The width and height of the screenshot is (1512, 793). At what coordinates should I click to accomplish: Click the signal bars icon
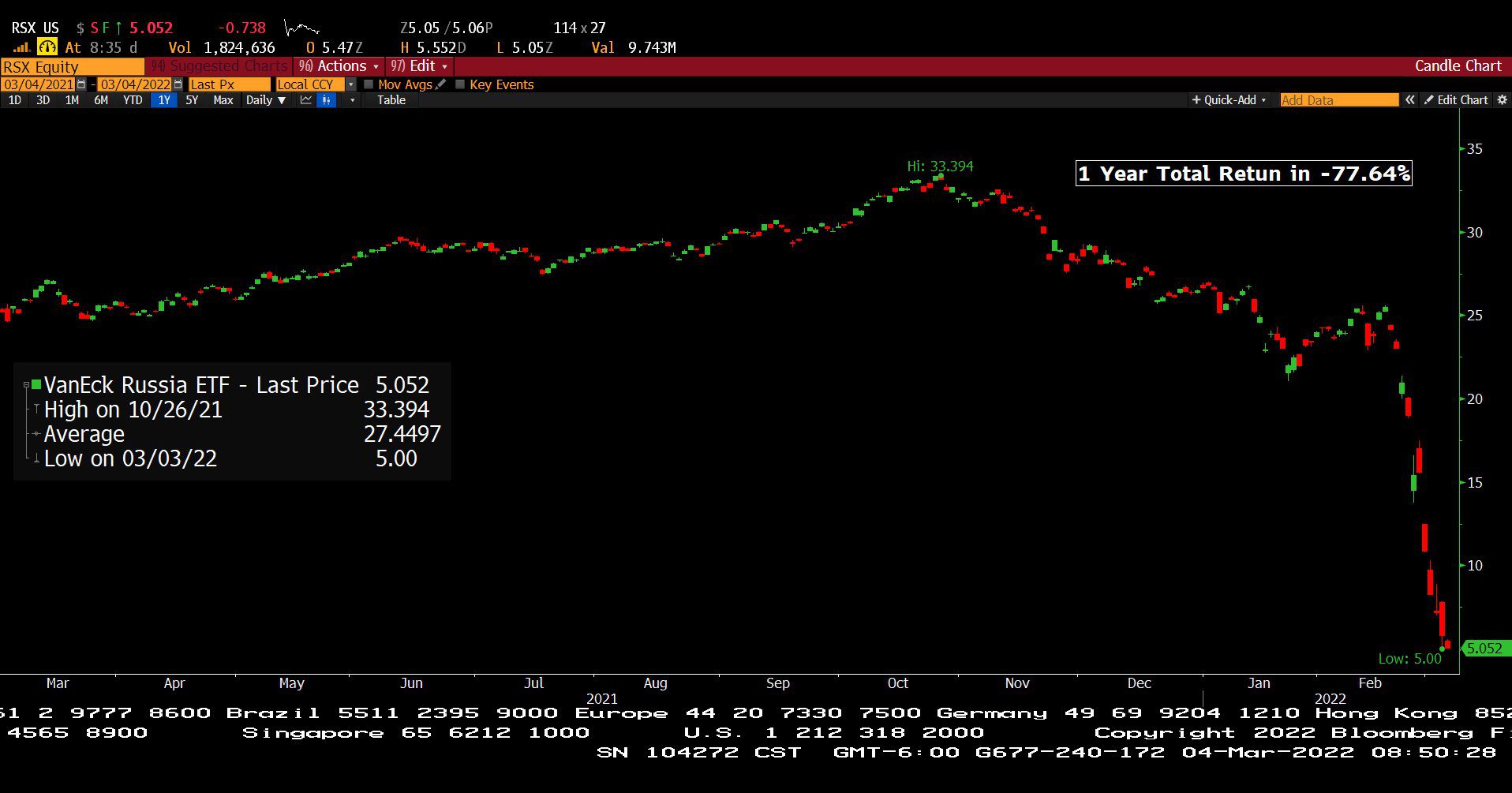click(21, 48)
